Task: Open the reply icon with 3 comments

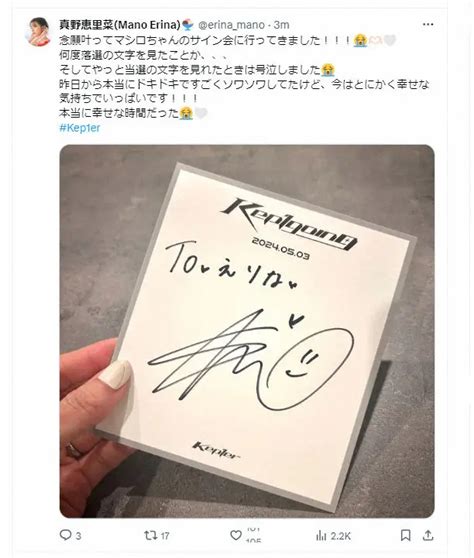Action: [x=65, y=535]
